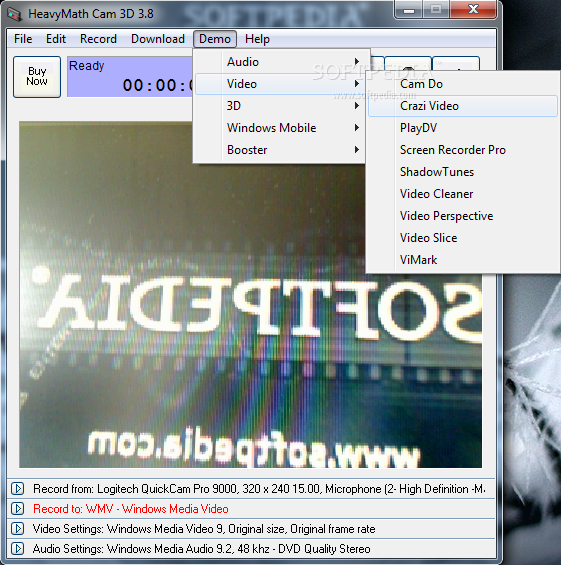Viewport: 561px width, 565px height.
Task: Click the Record from: Logitech QuickCam text
Action: click(x=259, y=489)
